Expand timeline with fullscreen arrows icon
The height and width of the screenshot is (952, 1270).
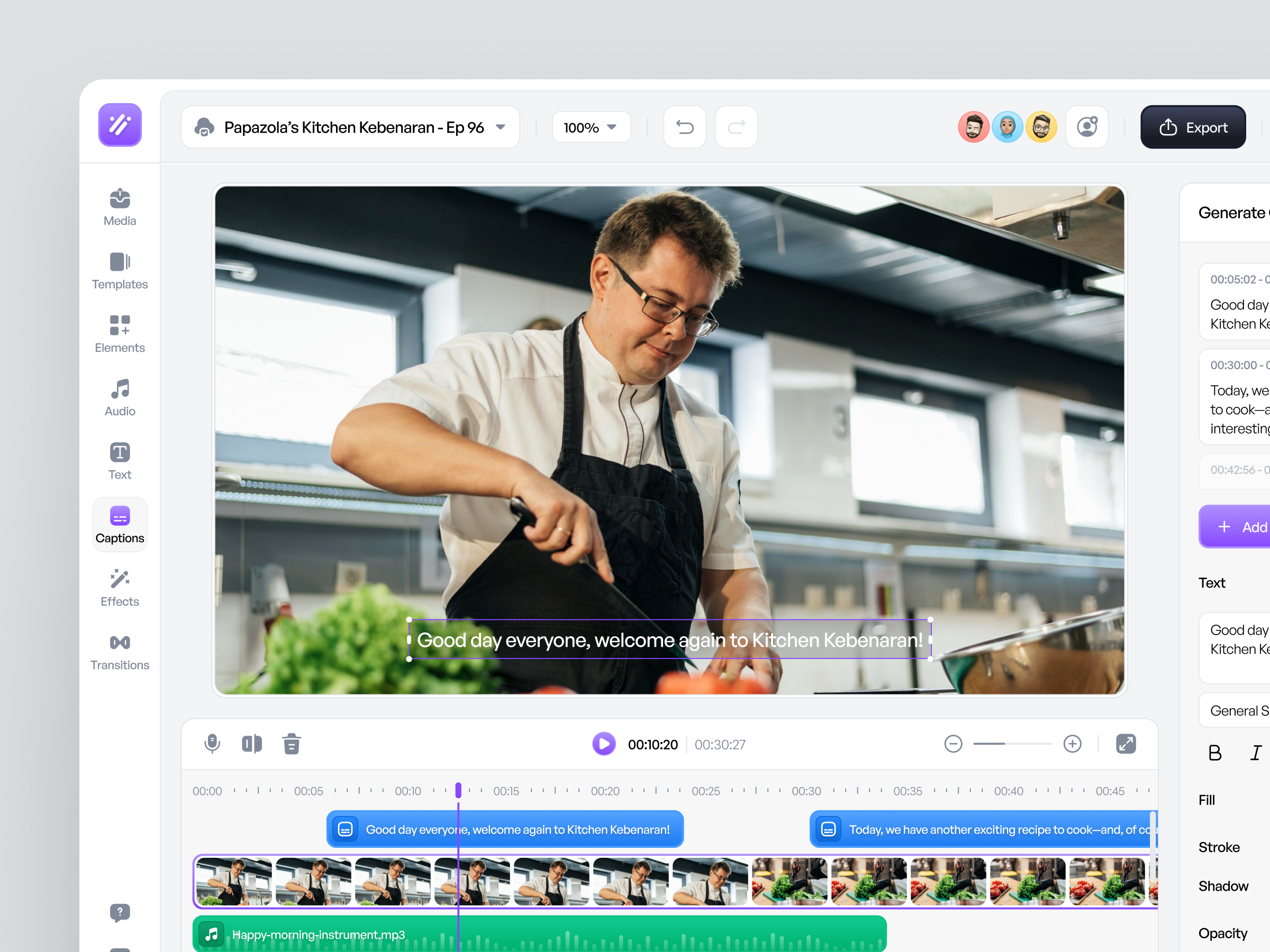click(1126, 744)
